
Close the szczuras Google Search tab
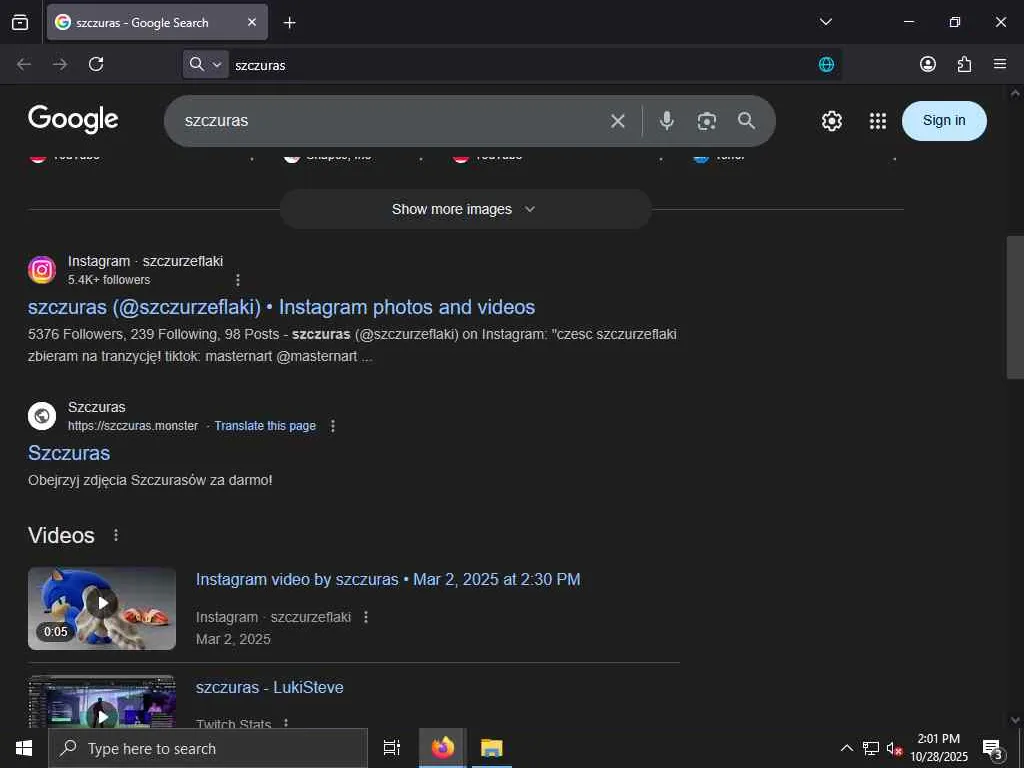tap(252, 22)
